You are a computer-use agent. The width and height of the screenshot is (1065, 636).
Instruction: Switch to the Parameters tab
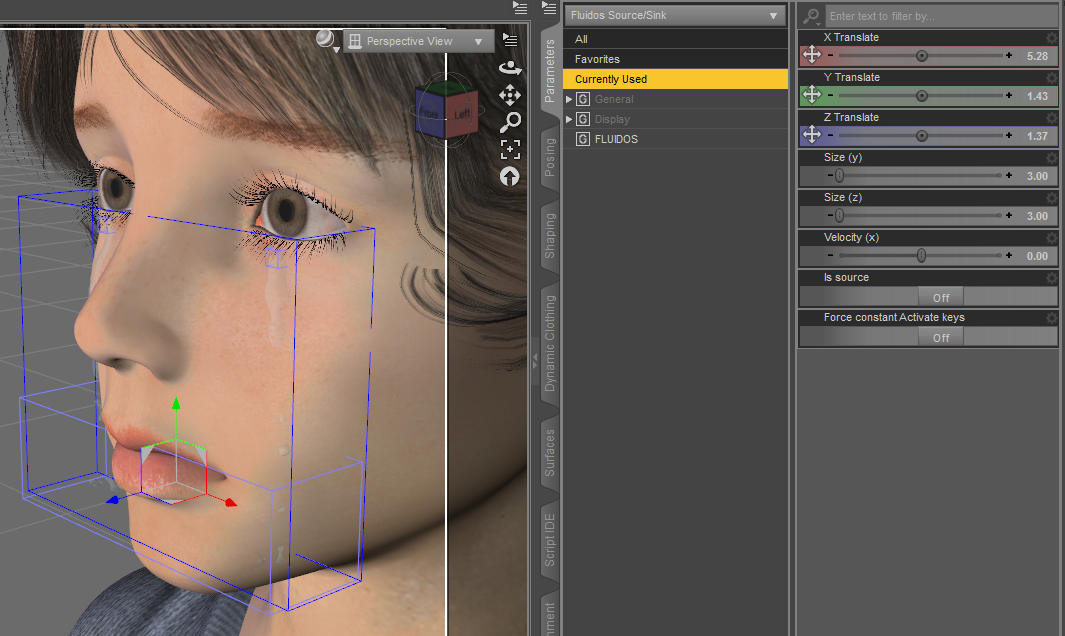[549, 71]
